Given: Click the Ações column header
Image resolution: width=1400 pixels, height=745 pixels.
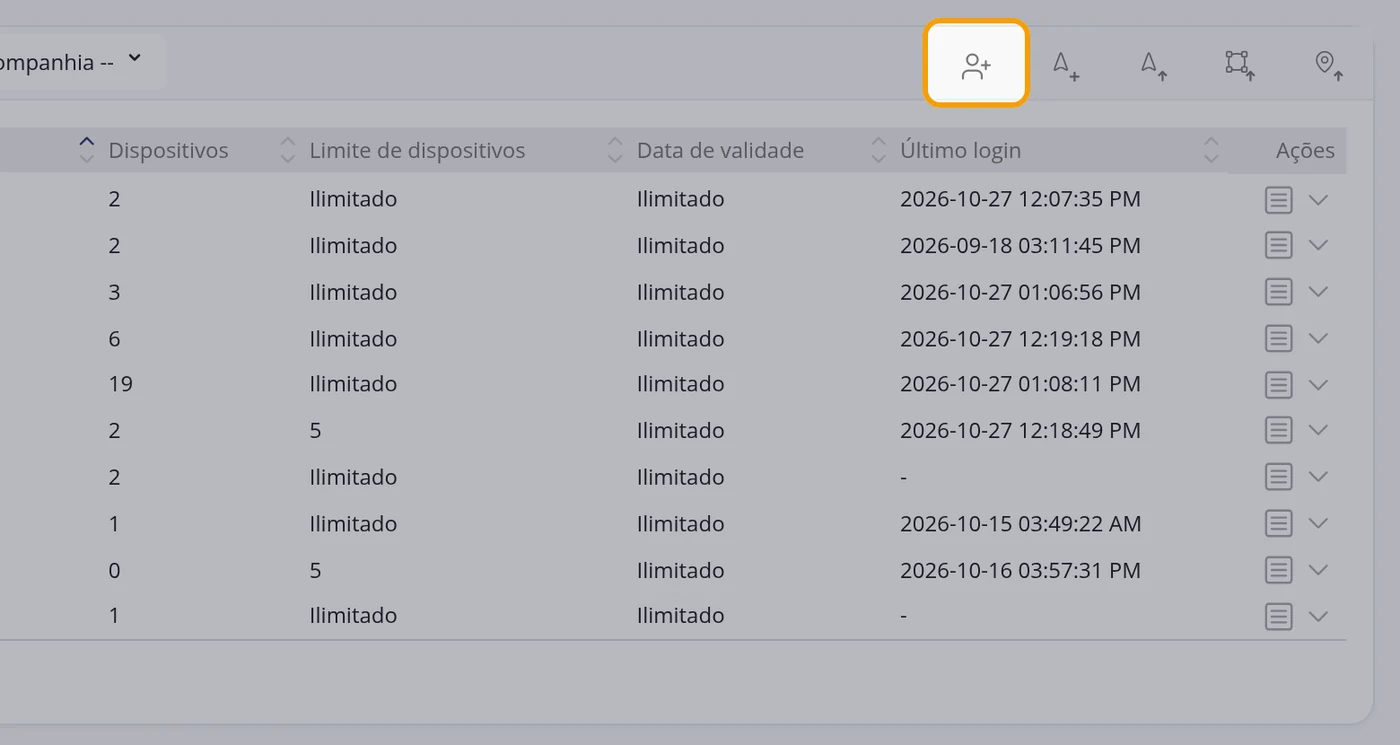Looking at the screenshot, I should coord(1305,150).
